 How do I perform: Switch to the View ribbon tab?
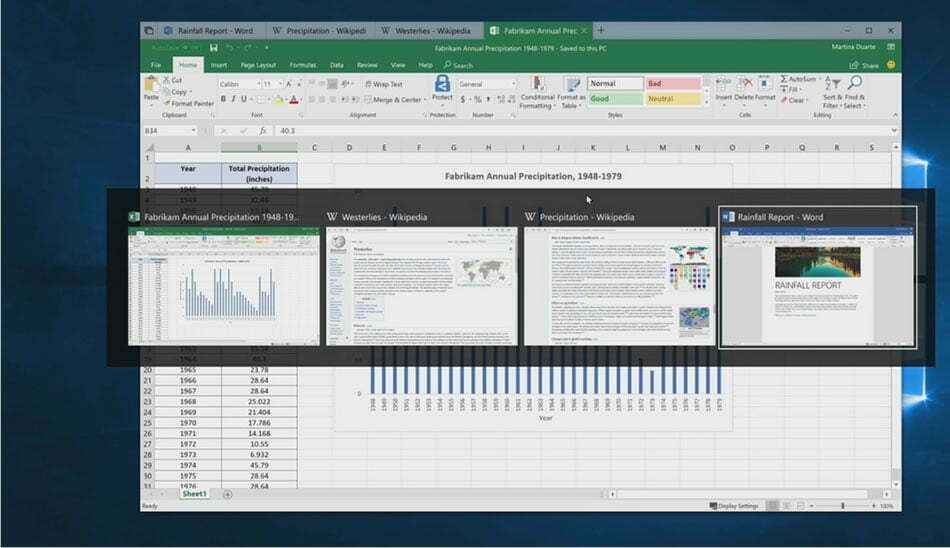coord(397,65)
